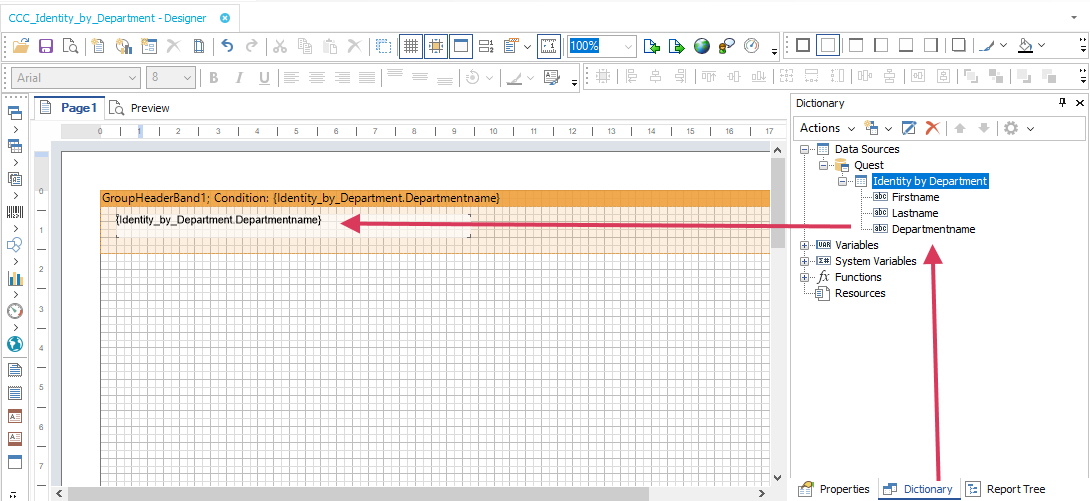Select the GroupHeaderBand1 band header
The image size is (1090, 501).
[435, 198]
